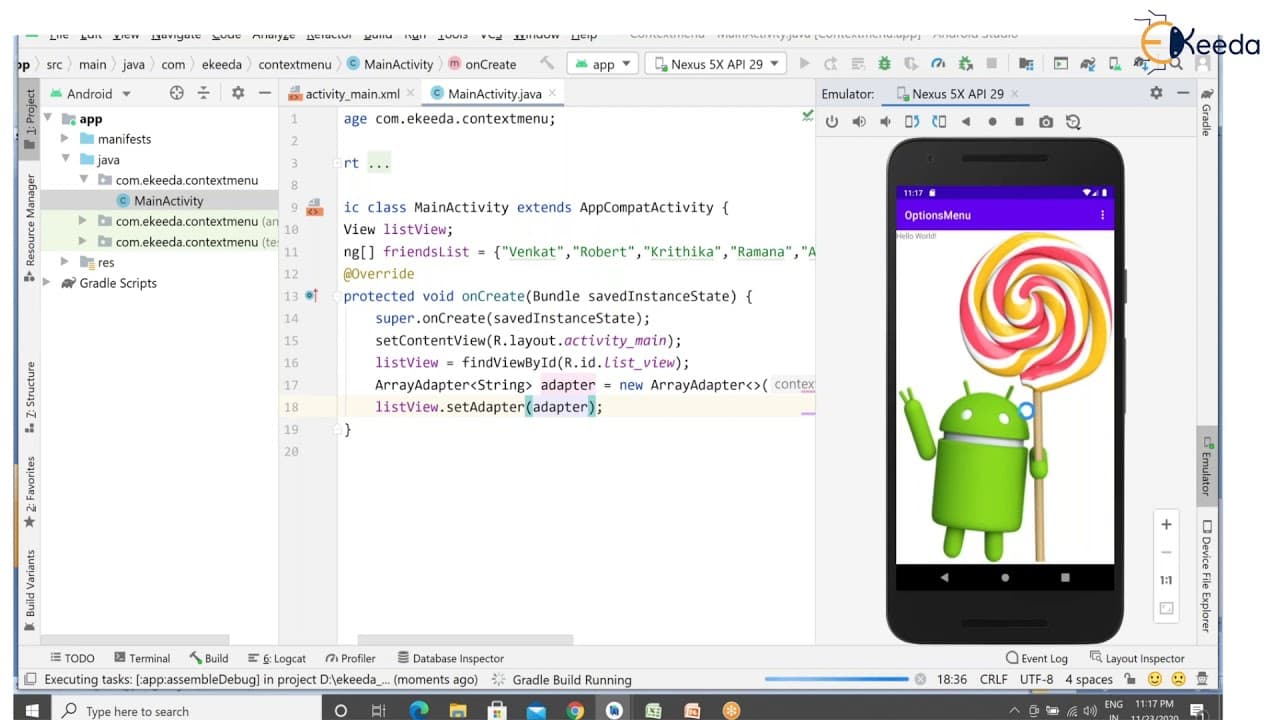This screenshot has height=720, width=1280.
Task: Toggle the 1: Project tool window
Action: (x=30, y=117)
